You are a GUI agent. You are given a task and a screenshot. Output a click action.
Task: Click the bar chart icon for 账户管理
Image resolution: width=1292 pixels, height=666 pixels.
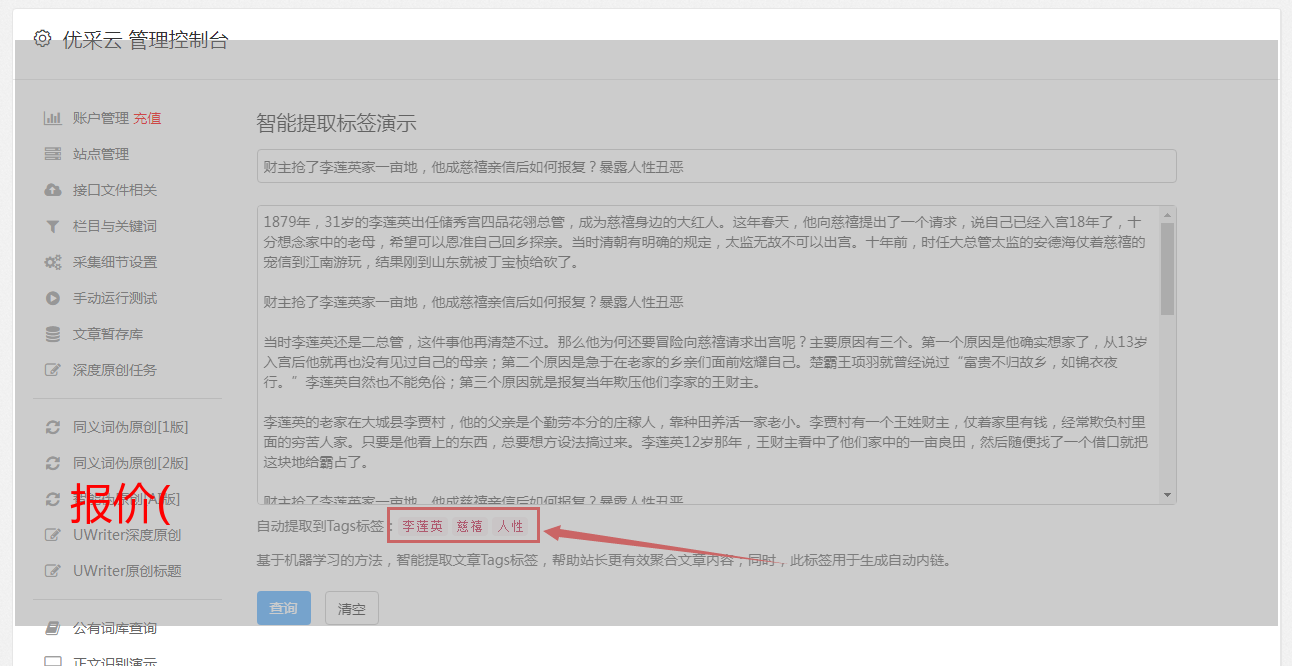pyautogui.click(x=53, y=118)
